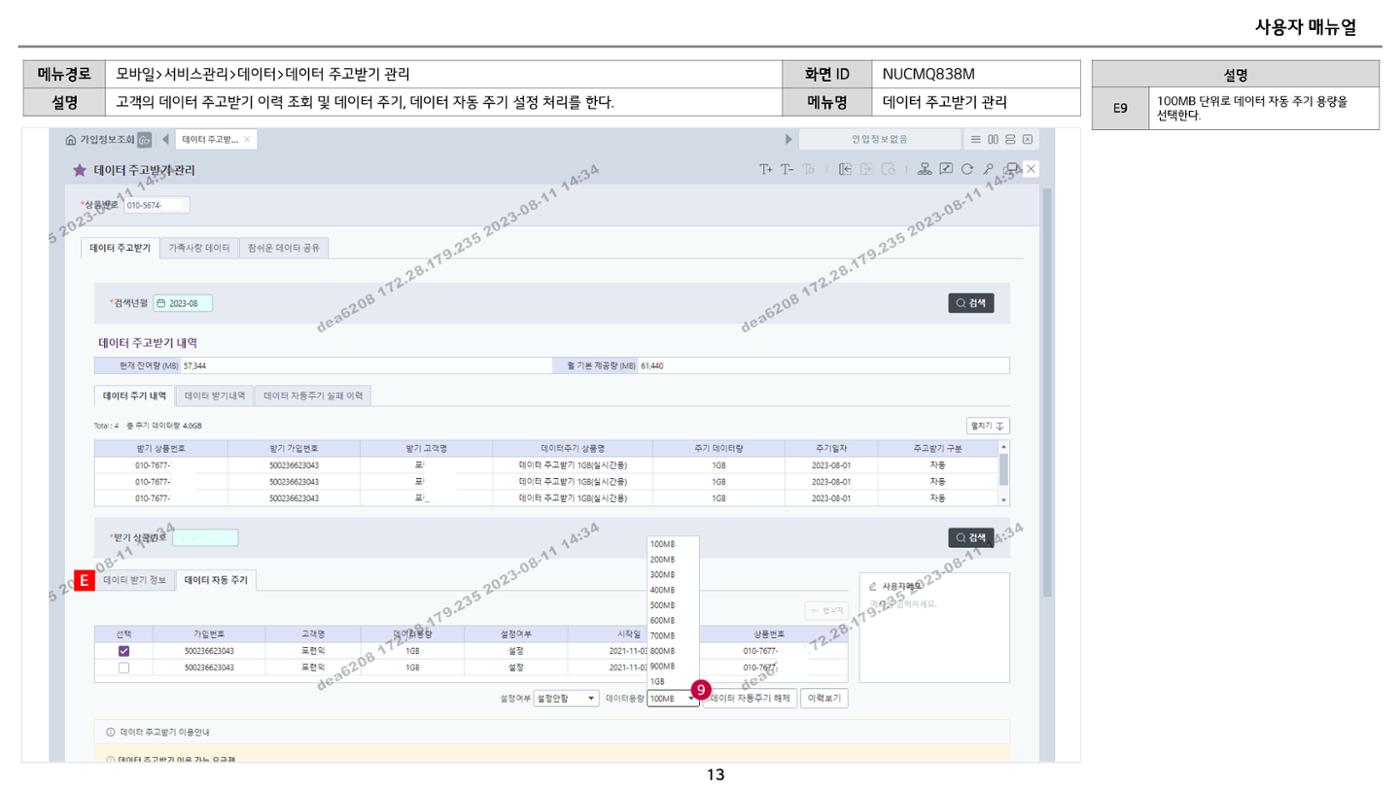Image resolution: width=1400 pixels, height=788 pixels.
Task: Click the 받기 상품번호 column header
Action: click(160, 448)
